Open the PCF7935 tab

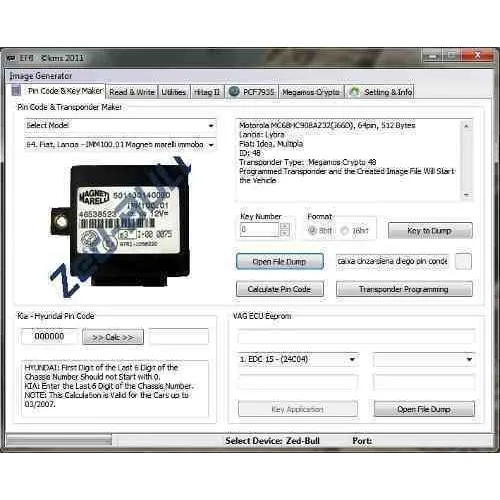tap(252, 92)
